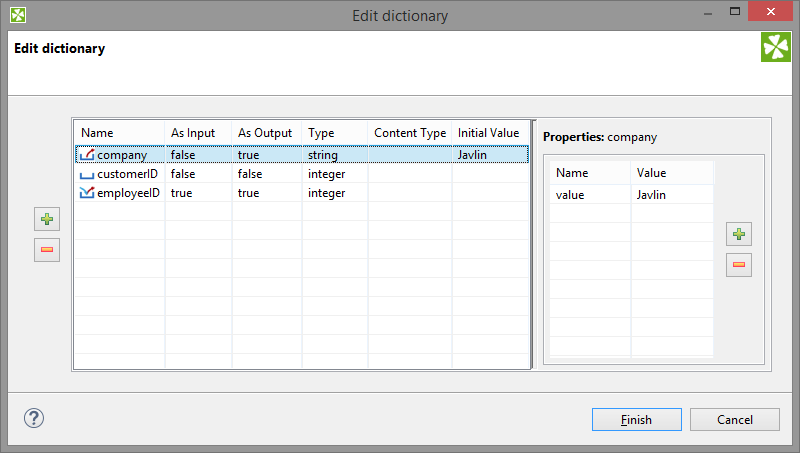The width and height of the screenshot is (800, 453).
Task: Click the Javlin value cell in Properties
Action: click(651, 195)
